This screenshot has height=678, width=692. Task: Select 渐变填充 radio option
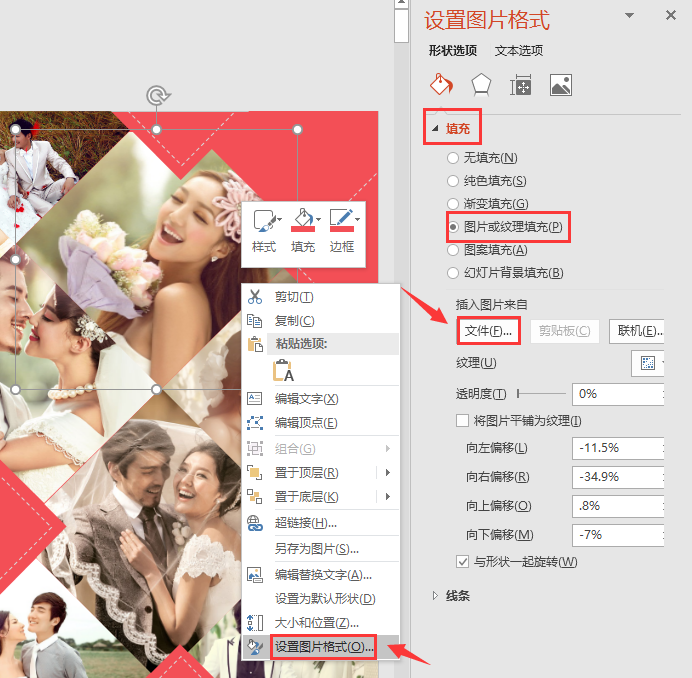click(x=453, y=203)
